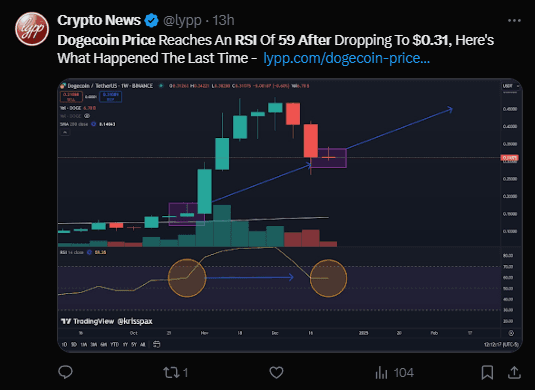535x390 pixels.
Task: Click the blue verified badge
Action: coord(151,20)
